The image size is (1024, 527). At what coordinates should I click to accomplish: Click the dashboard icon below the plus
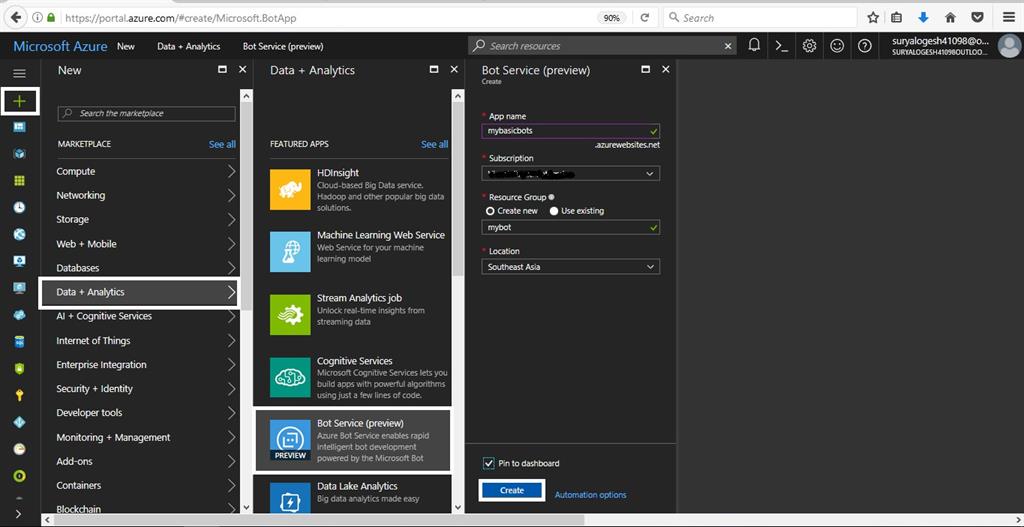tap(20, 127)
